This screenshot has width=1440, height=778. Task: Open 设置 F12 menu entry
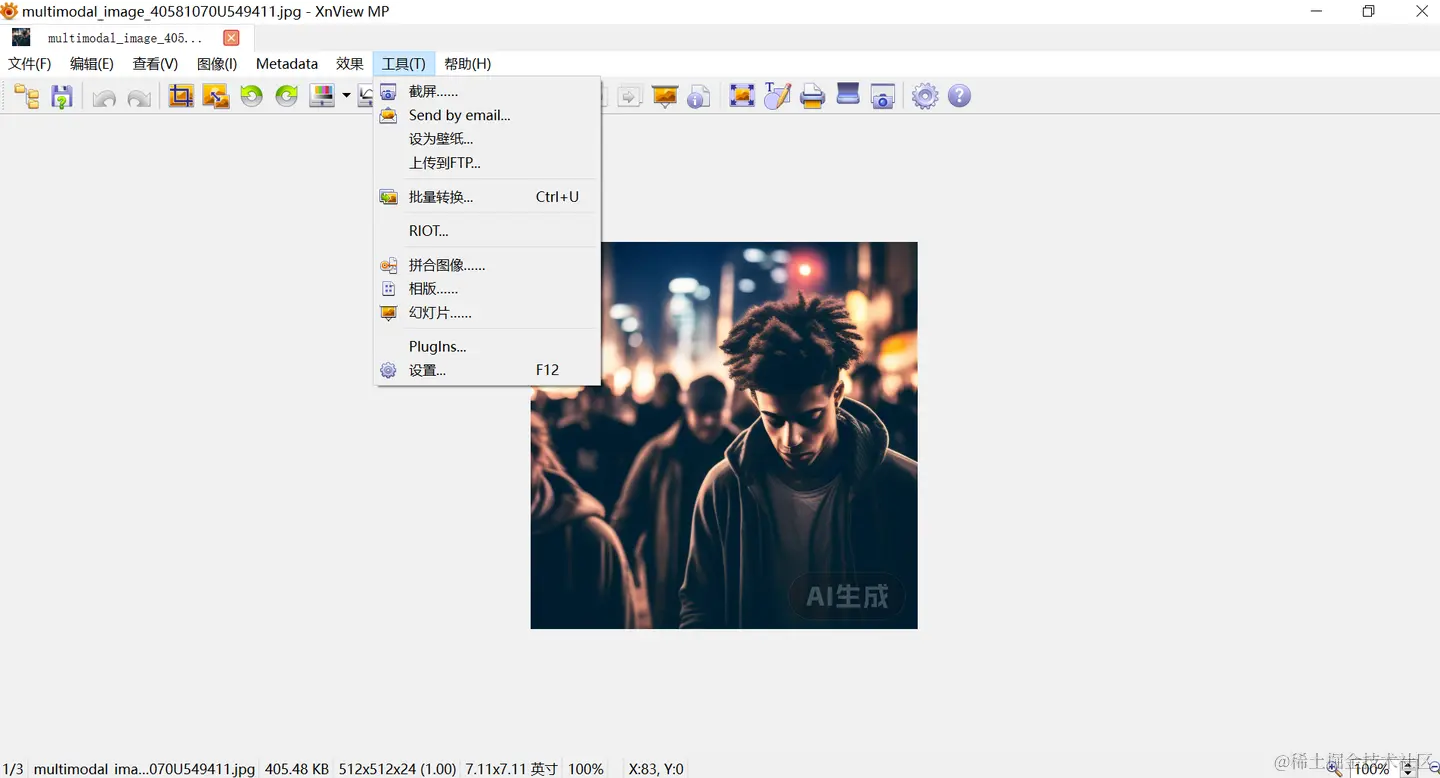[x=487, y=370]
